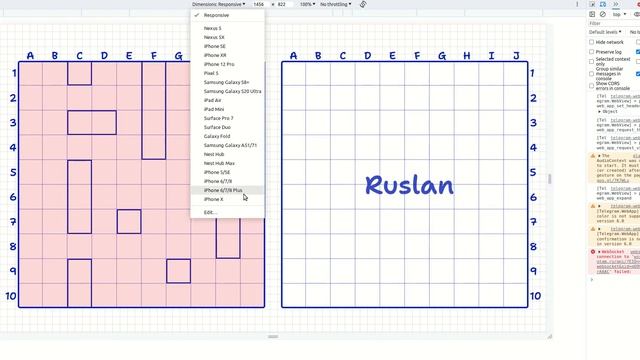Click the viewport right-edge resize handle
Screen dimensions: 640x360
549,179
